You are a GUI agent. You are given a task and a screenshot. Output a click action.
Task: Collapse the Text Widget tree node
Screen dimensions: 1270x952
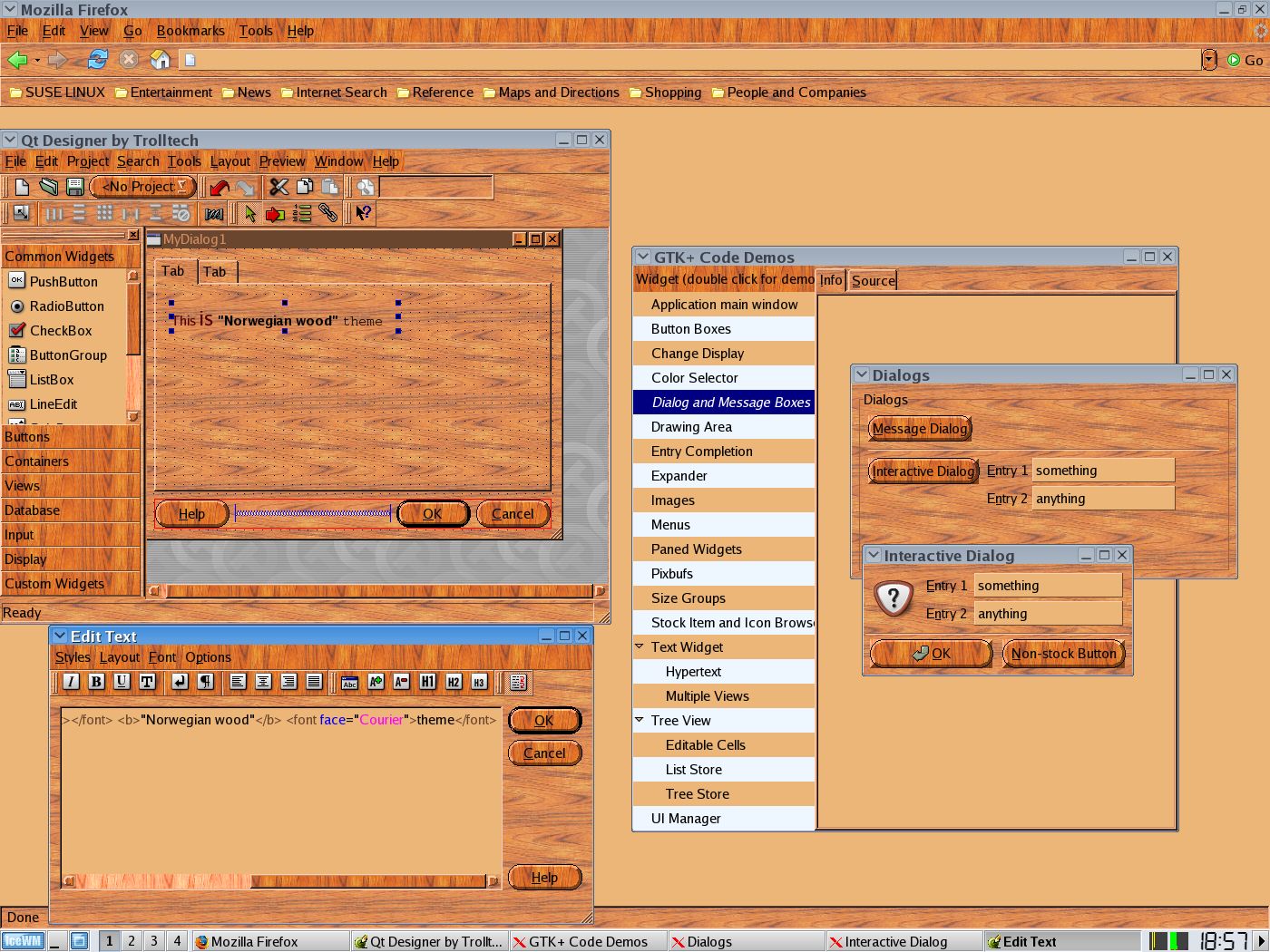coord(640,647)
